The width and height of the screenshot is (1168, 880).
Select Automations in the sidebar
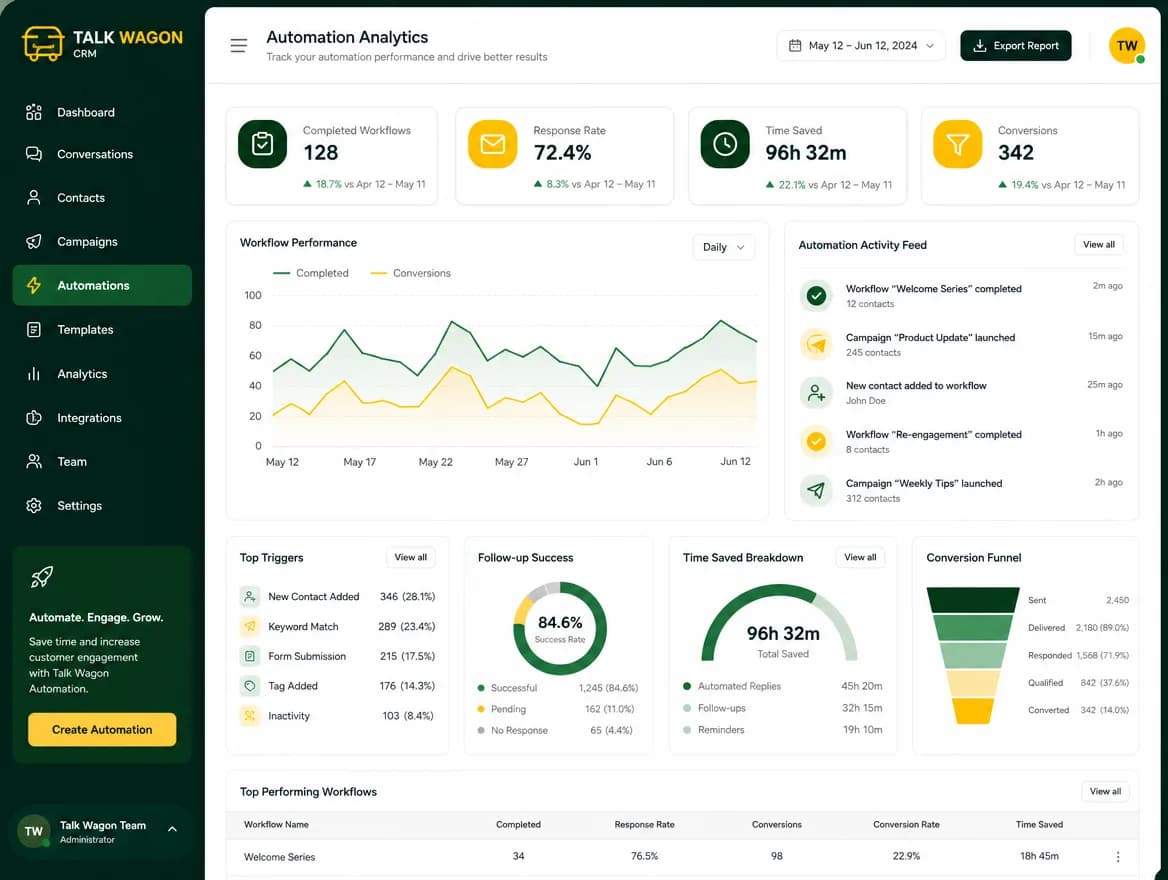tap(102, 285)
